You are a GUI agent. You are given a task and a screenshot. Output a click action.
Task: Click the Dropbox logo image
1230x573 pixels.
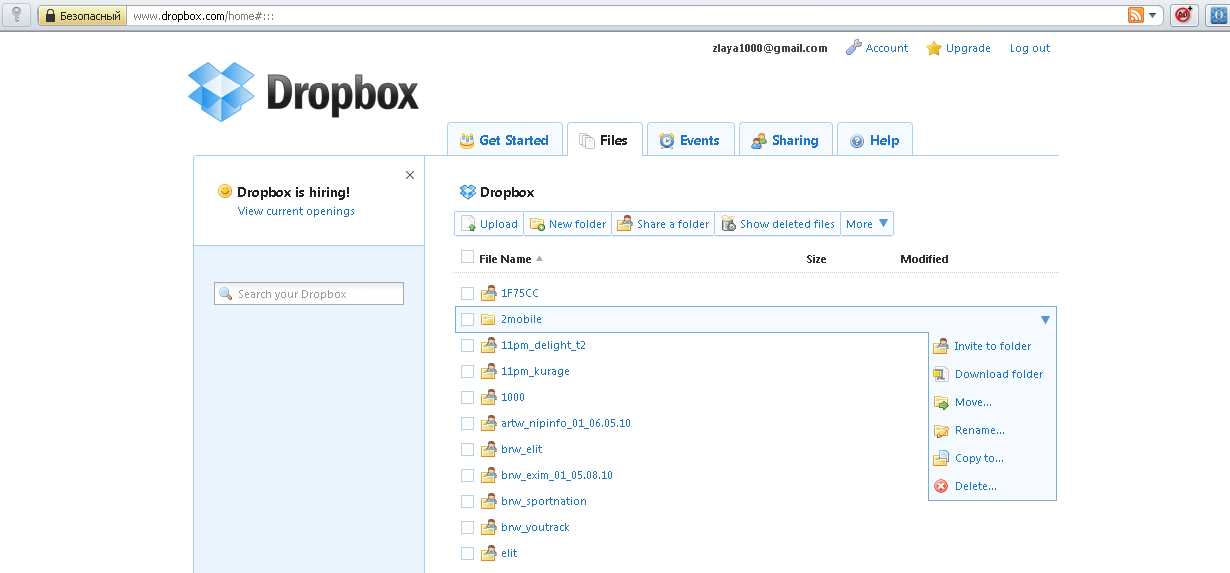pyautogui.click(x=303, y=91)
